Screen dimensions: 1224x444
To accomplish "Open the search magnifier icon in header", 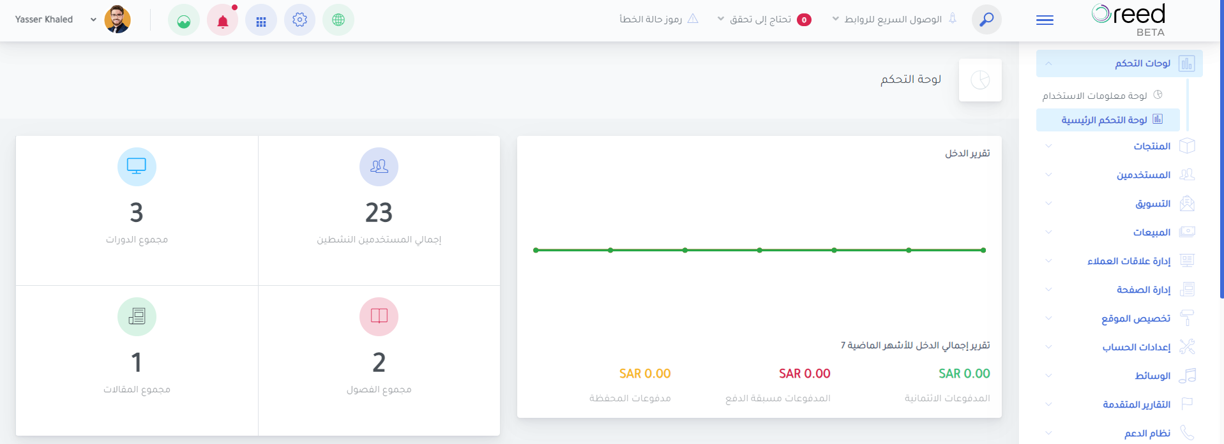I will pyautogui.click(x=987, y=20).
